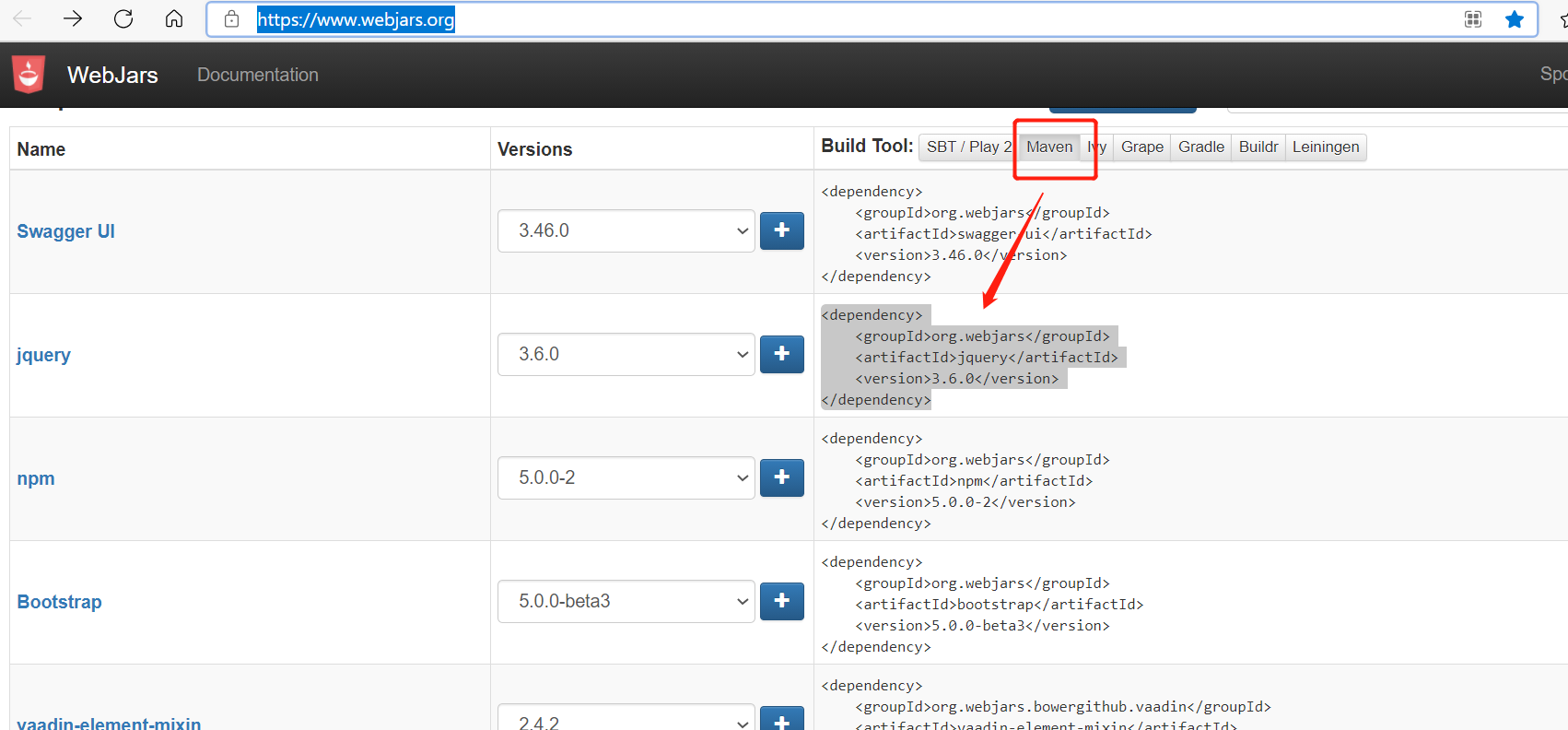The height and width of the screenshot is (730, 1568).
Task: Open the npm project link
Action: tap(36, 478)
